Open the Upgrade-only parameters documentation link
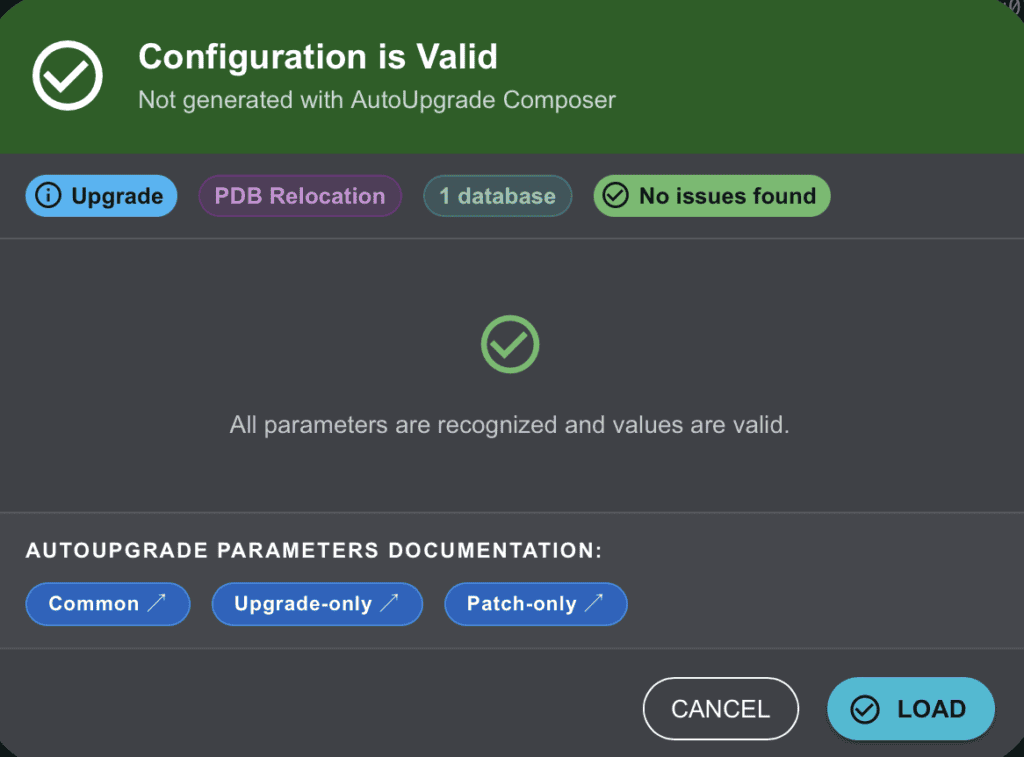This screenshot has width=1024, height=757. (x=316, y=604)
